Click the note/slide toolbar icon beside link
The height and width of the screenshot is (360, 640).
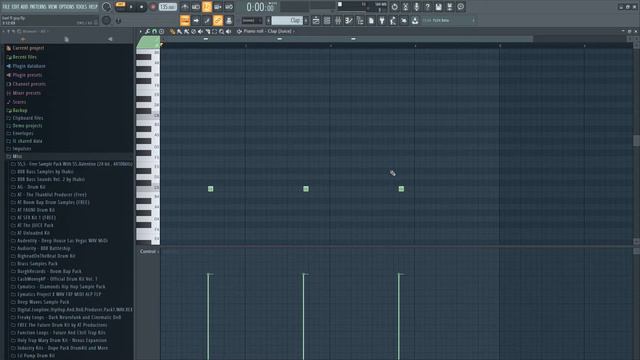[x=207, y=20]
